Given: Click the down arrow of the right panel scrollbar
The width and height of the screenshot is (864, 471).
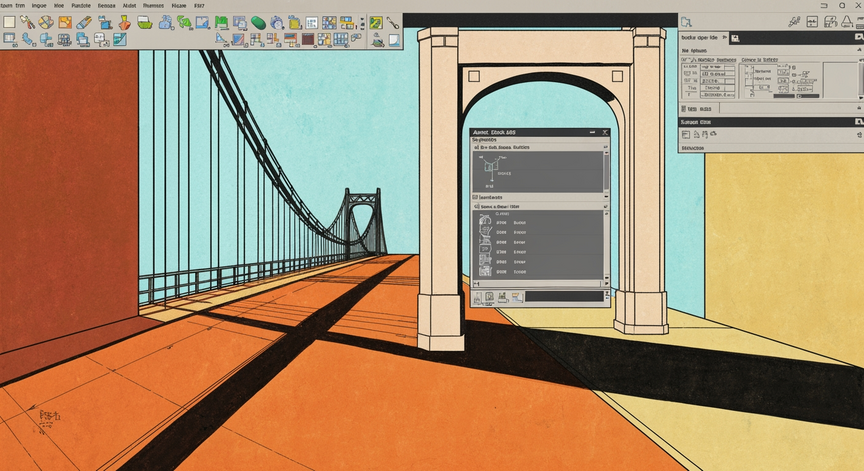Looking at the screenshot, I should (x=860, y=98).
